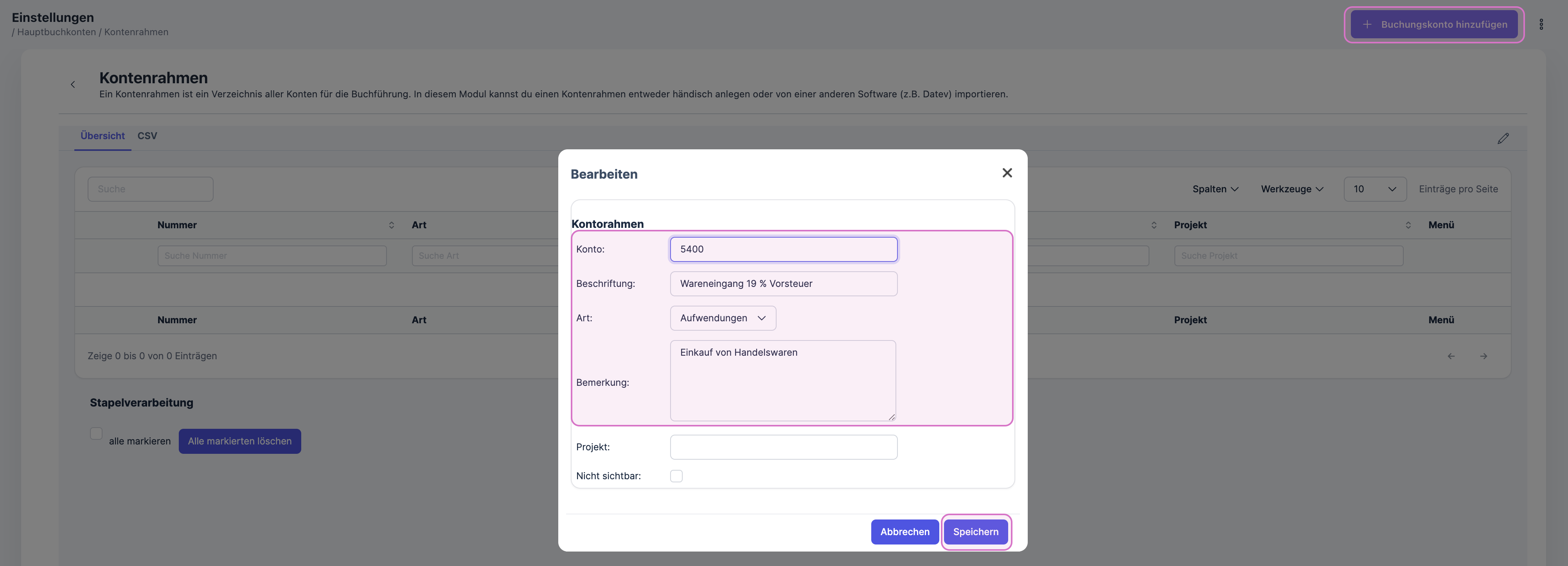Go to previous page arrow
This screenshot has height=566, width=1568.
(1451, 356)
